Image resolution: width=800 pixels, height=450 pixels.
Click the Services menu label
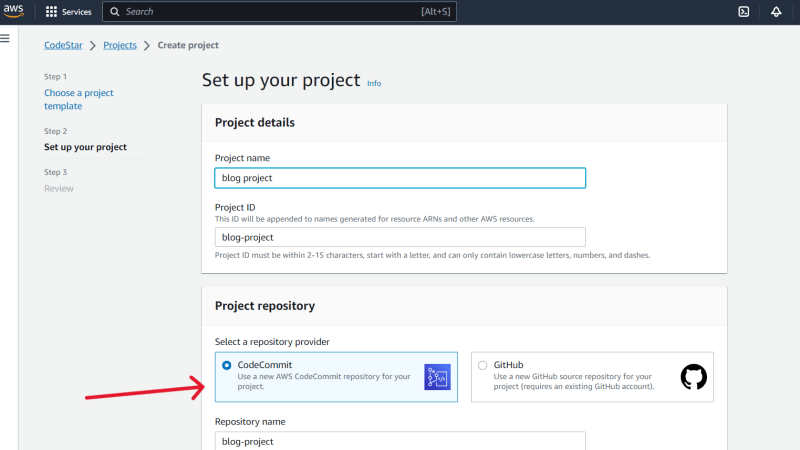point(77,12)
